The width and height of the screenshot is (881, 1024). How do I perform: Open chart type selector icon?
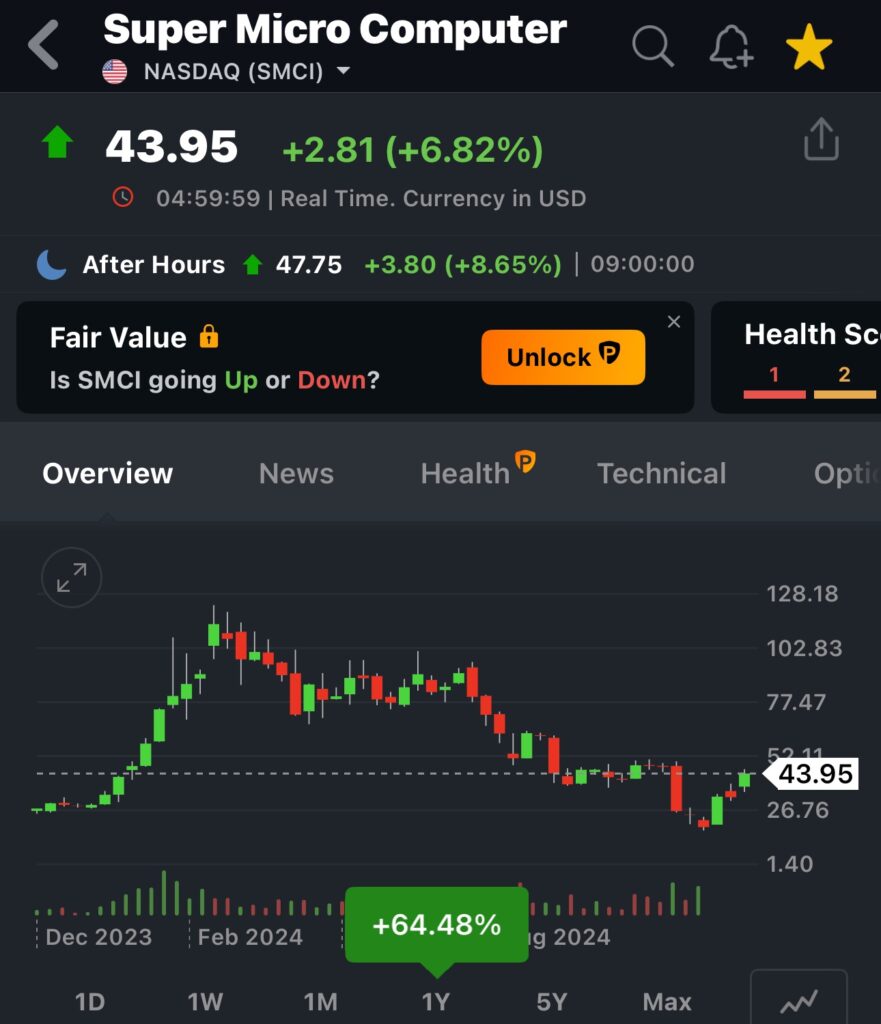click(798, 1000)
